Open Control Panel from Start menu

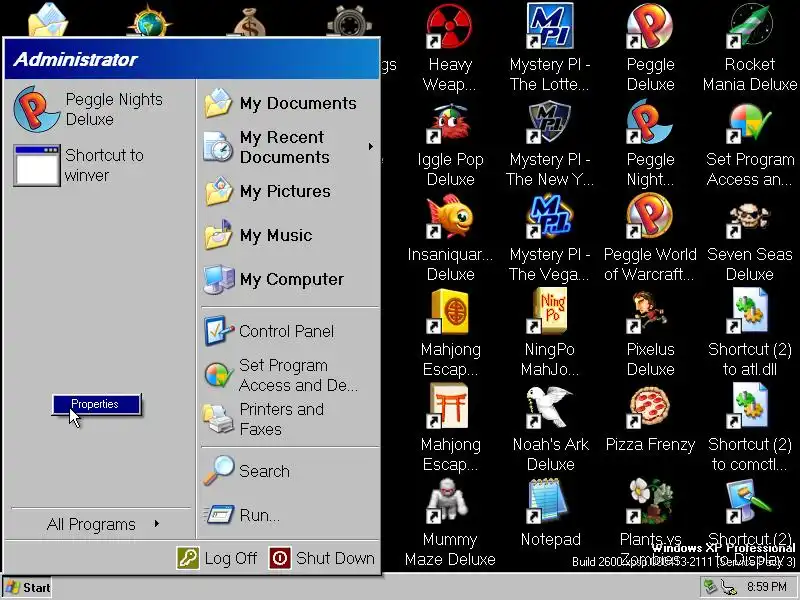tap(289, 331)
